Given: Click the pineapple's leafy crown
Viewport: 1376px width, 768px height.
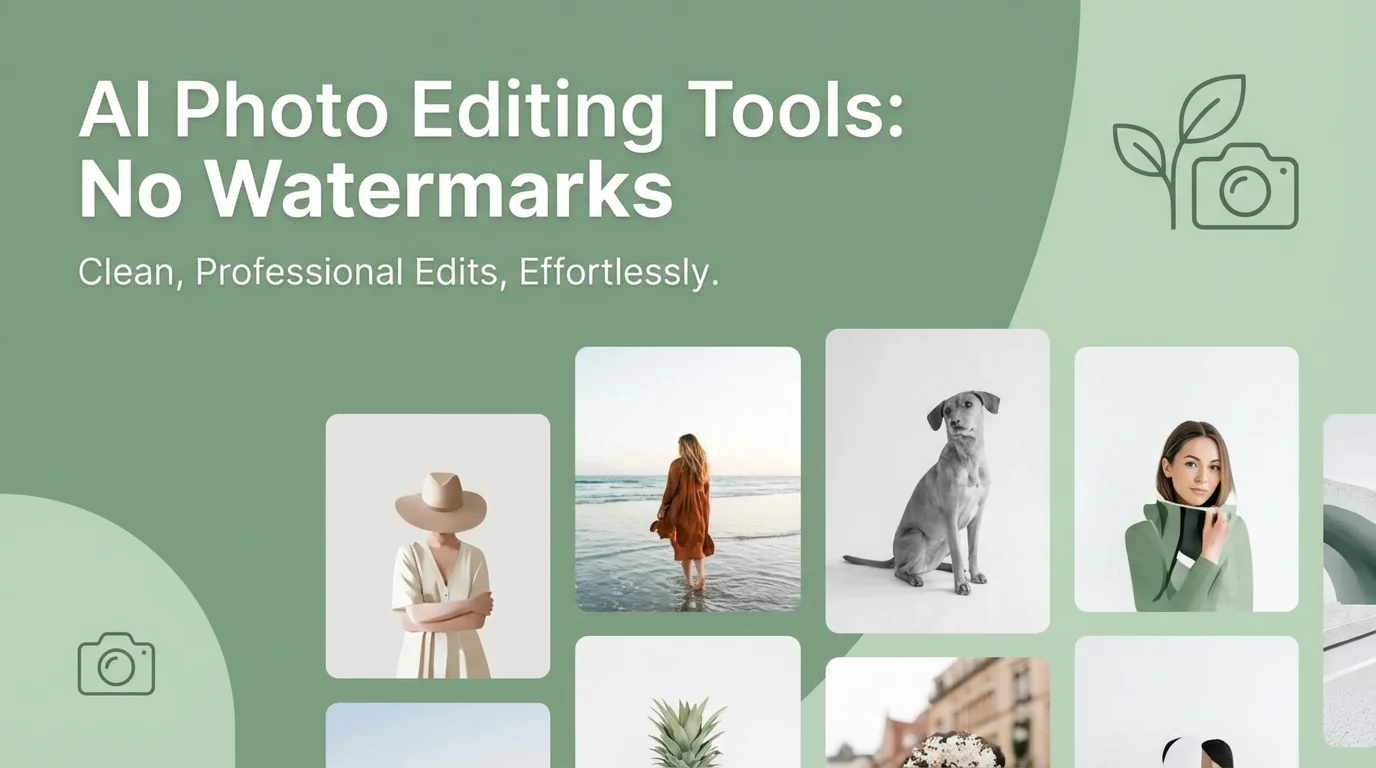Looking at the screenshot, I should coord(687,730).
